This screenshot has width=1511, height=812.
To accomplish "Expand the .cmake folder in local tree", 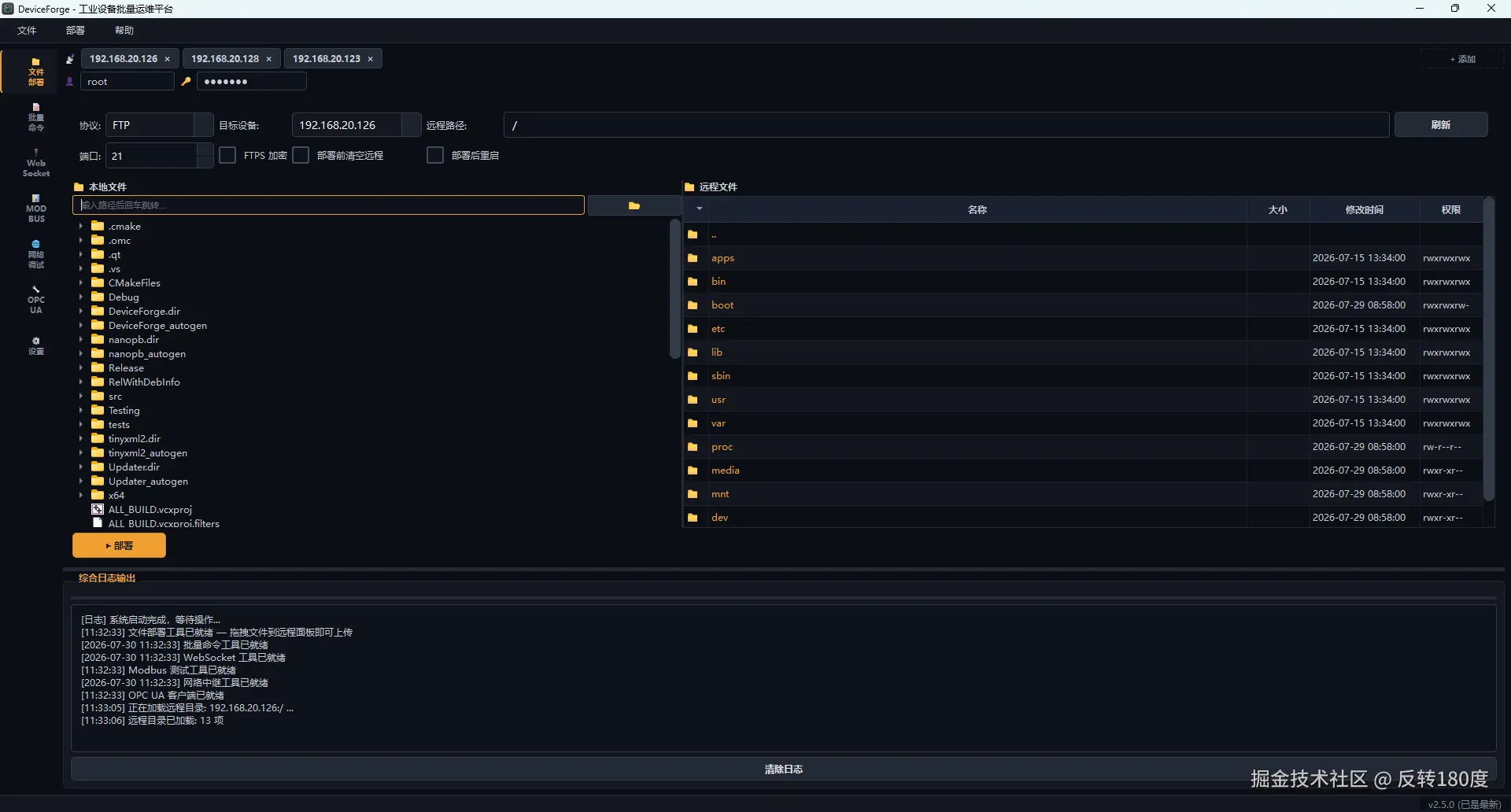I will (x=81, y=226).
